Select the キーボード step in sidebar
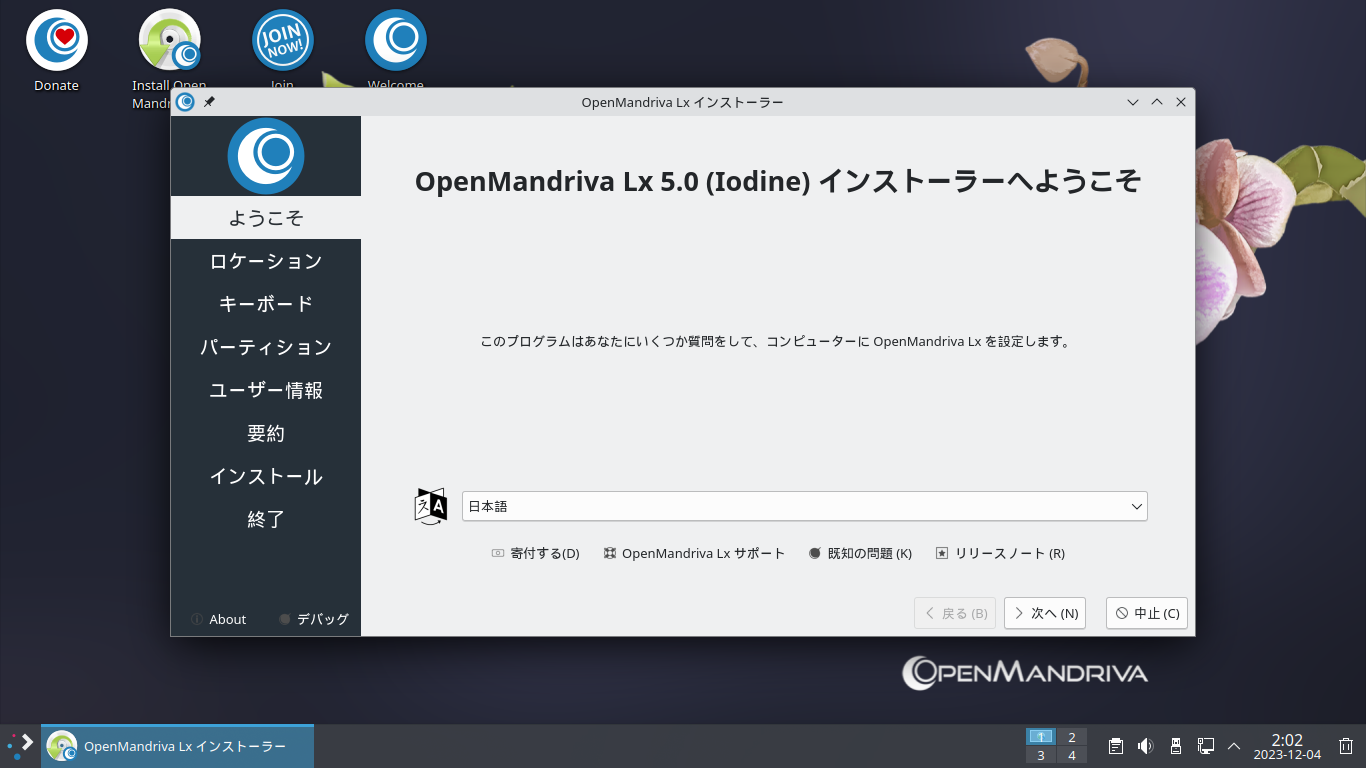The width and height of the screenshot is (1366, 768). coord(266,304)
